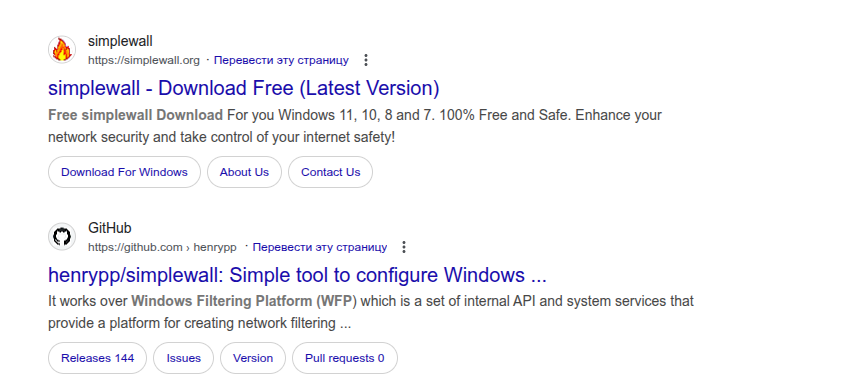The image size is (850, 392).
Task: Click the 'simplewall' site name above the URL
Action: coord(120,41)
